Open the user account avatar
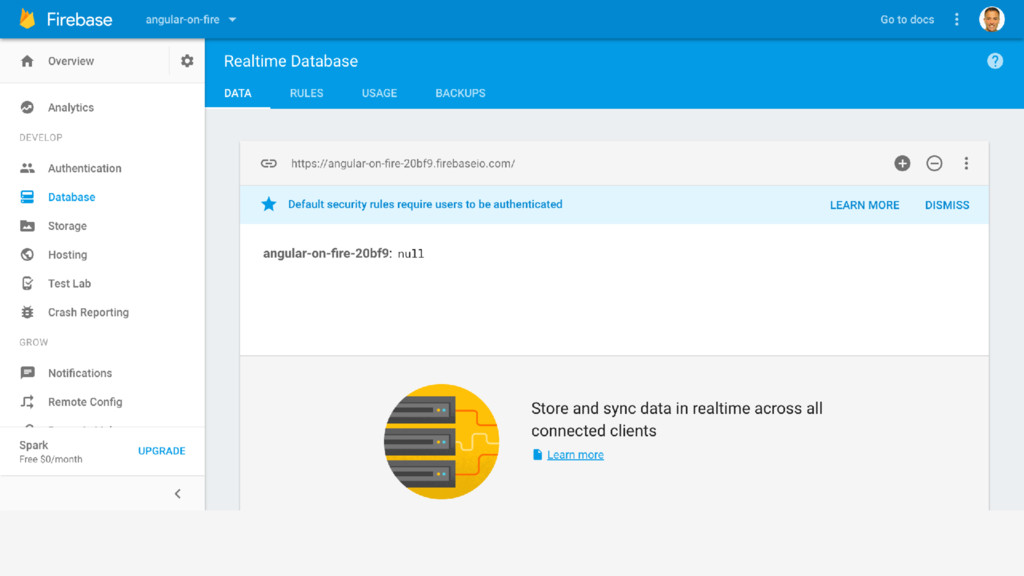The height and width of the screenshot is (576, 1024). (x=991, y=20)
